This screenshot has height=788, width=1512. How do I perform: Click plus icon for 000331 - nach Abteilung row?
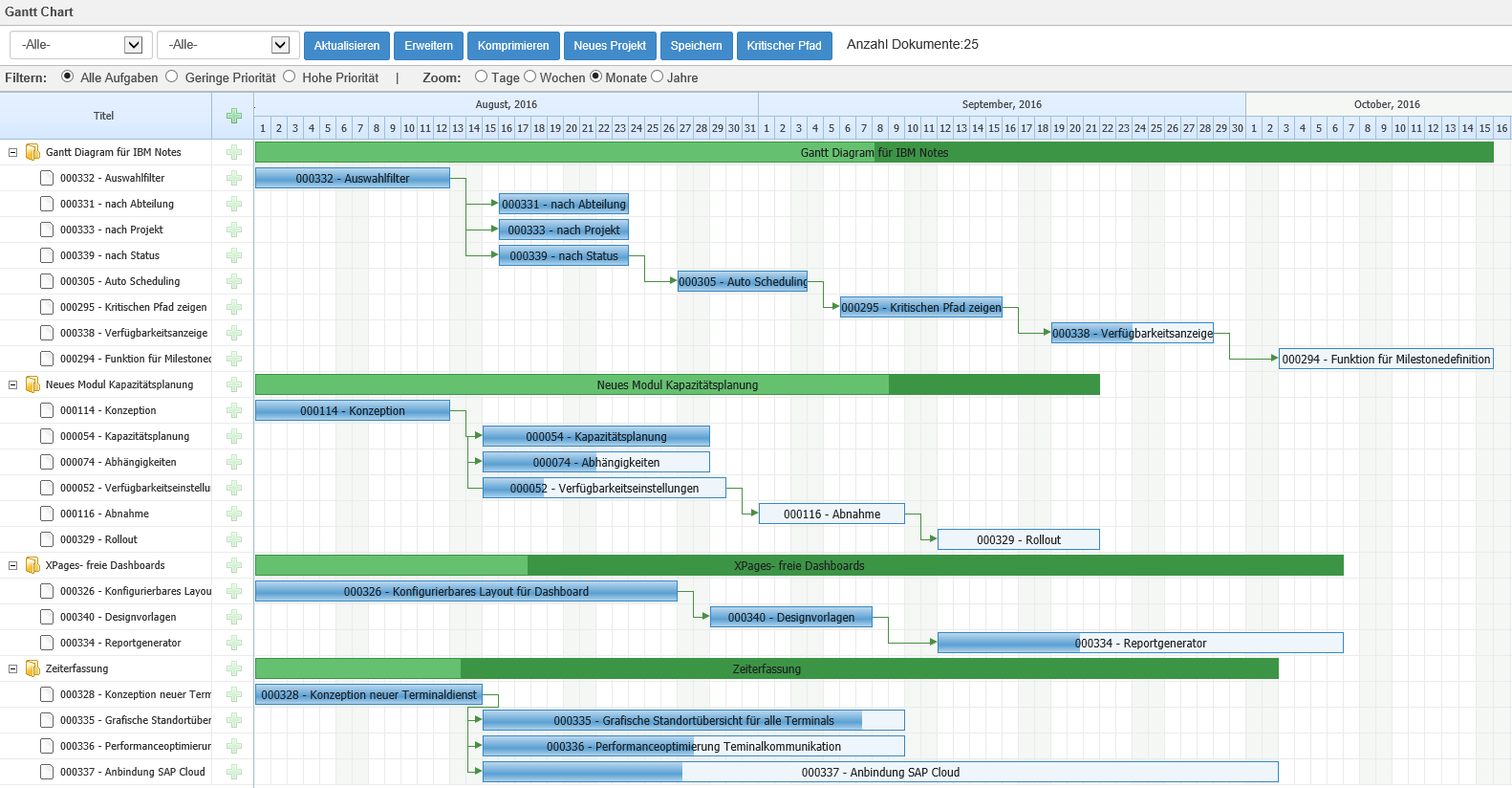tap(234, 204)
